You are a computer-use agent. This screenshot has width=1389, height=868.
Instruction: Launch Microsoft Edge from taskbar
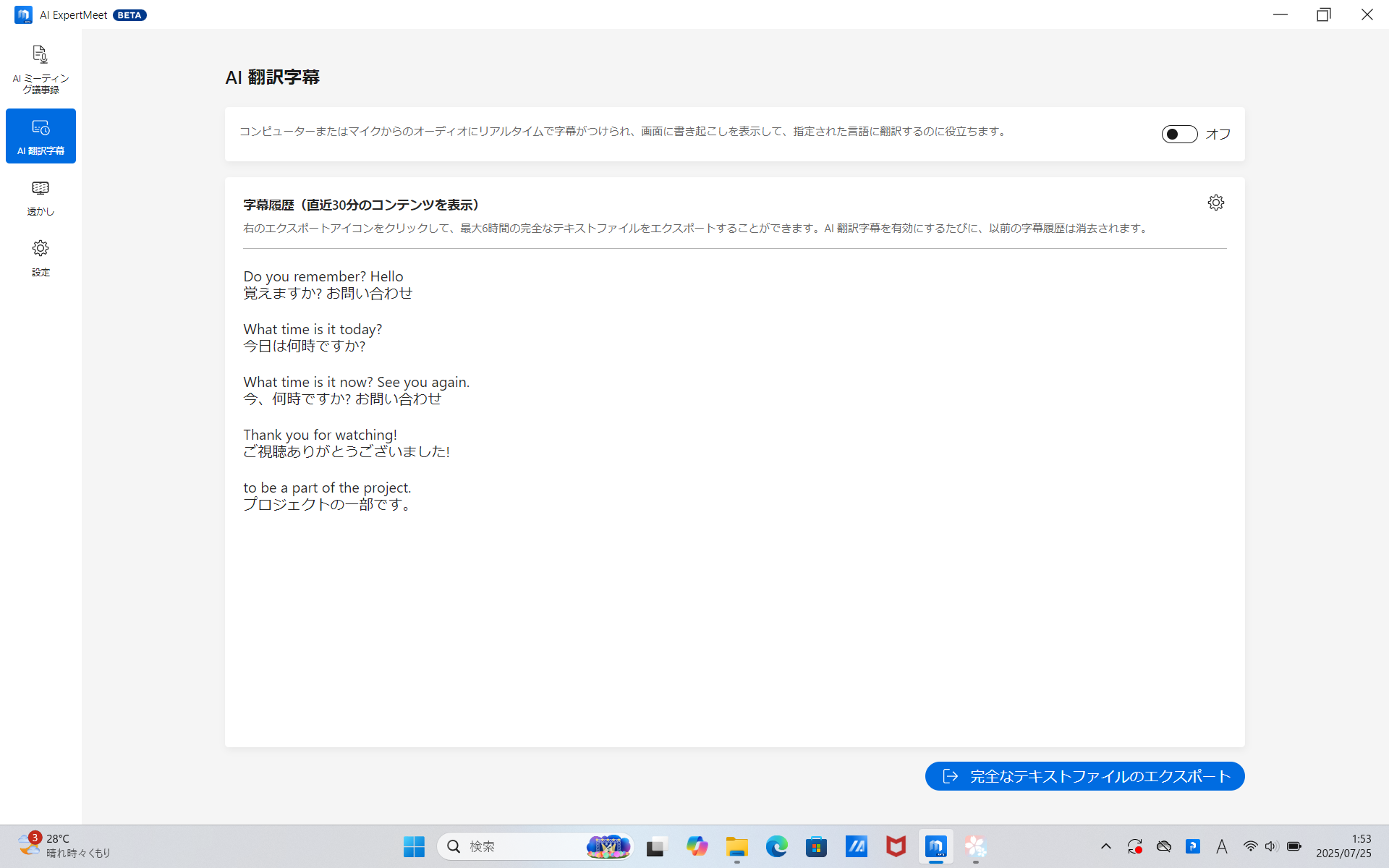point(776,846)
